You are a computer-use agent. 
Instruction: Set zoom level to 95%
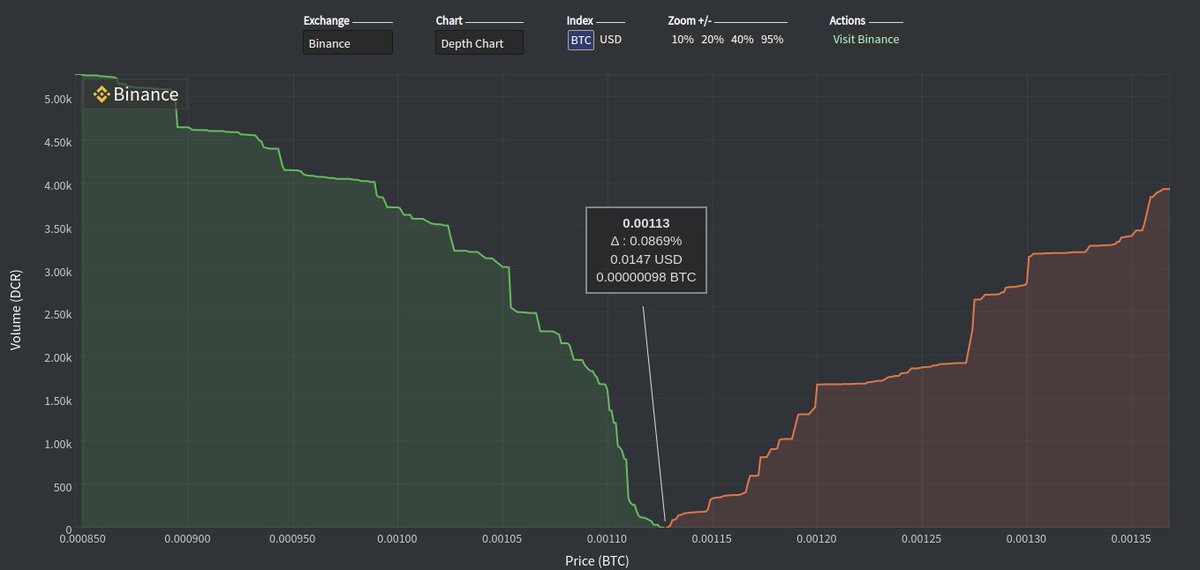tap(772, 40)
